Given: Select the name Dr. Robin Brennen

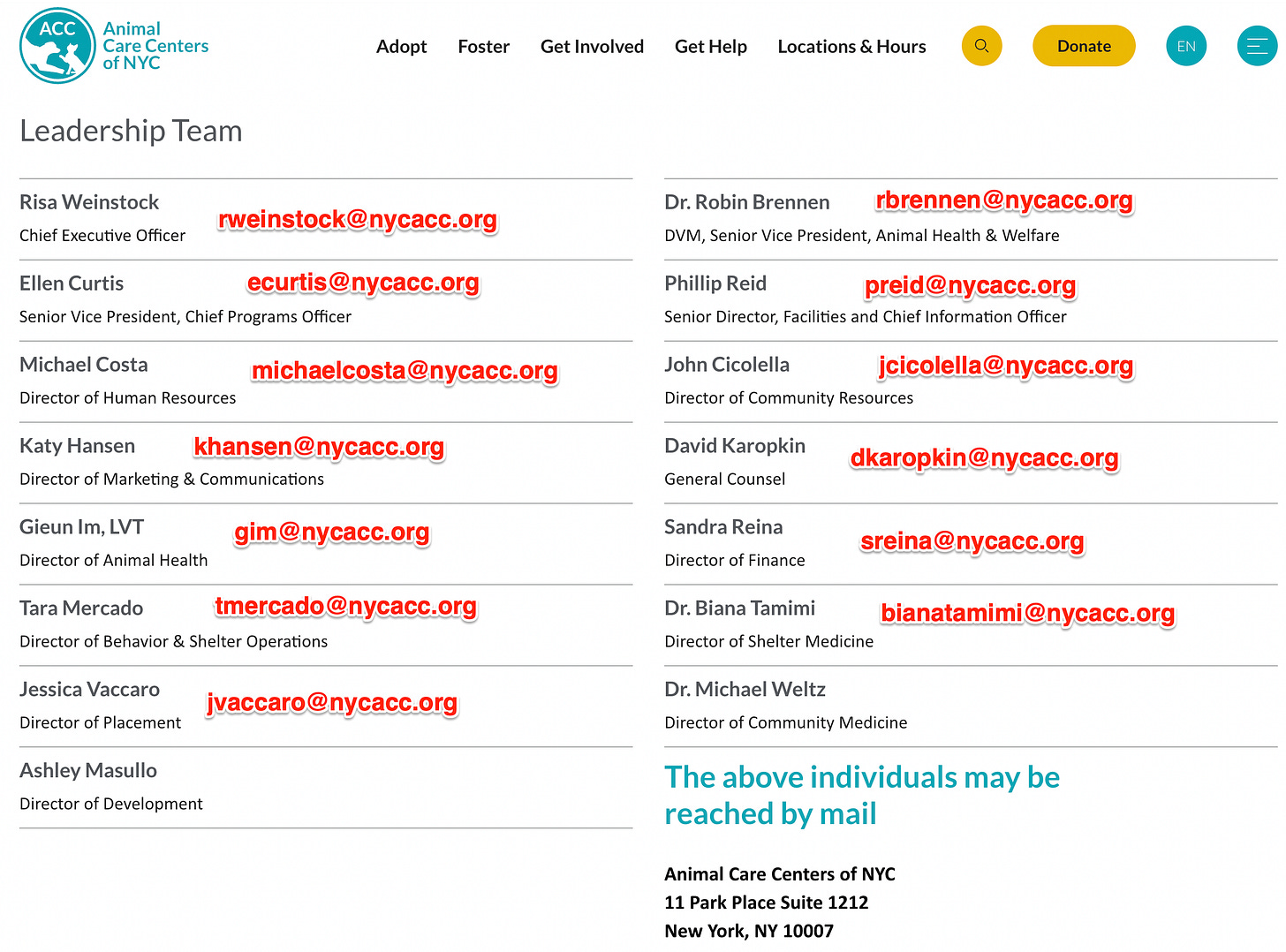Looking at the screenshot, I should 747,202.
